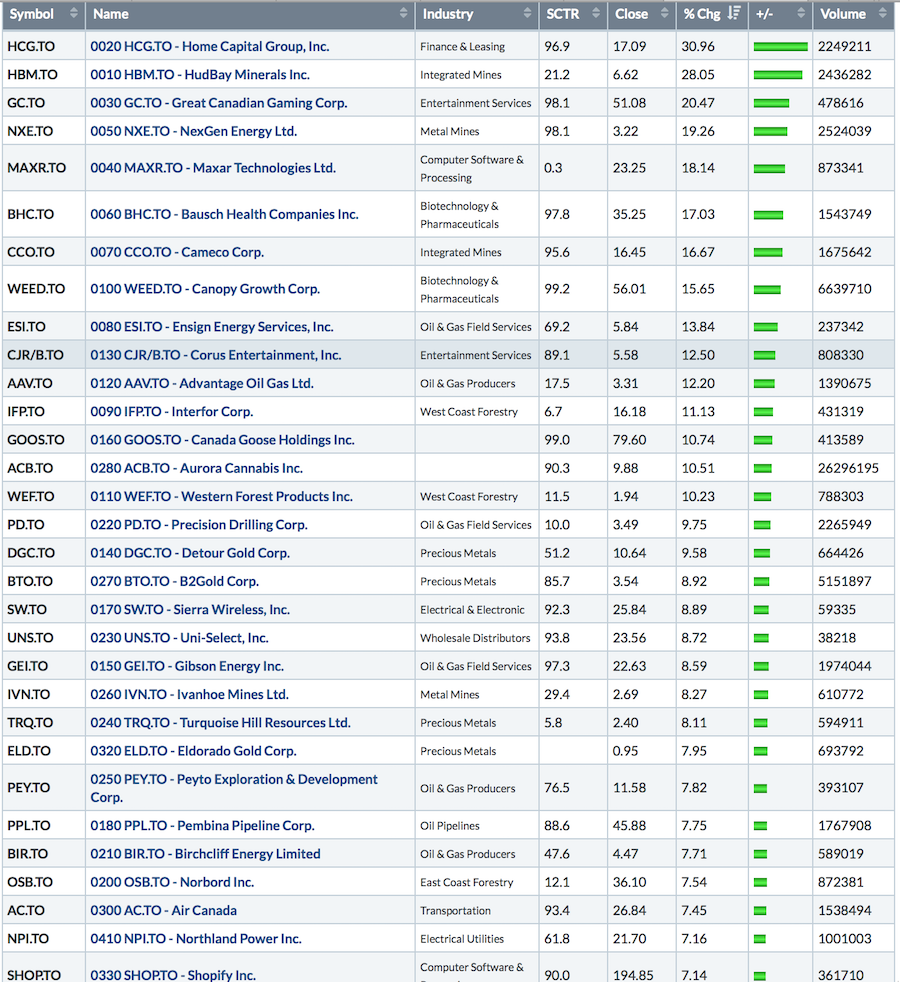Open Western Forest Products Inc. link
Image resolution: width=900 pixels, height=982 pixels.
pyautogui.click(x=221, y=496)
